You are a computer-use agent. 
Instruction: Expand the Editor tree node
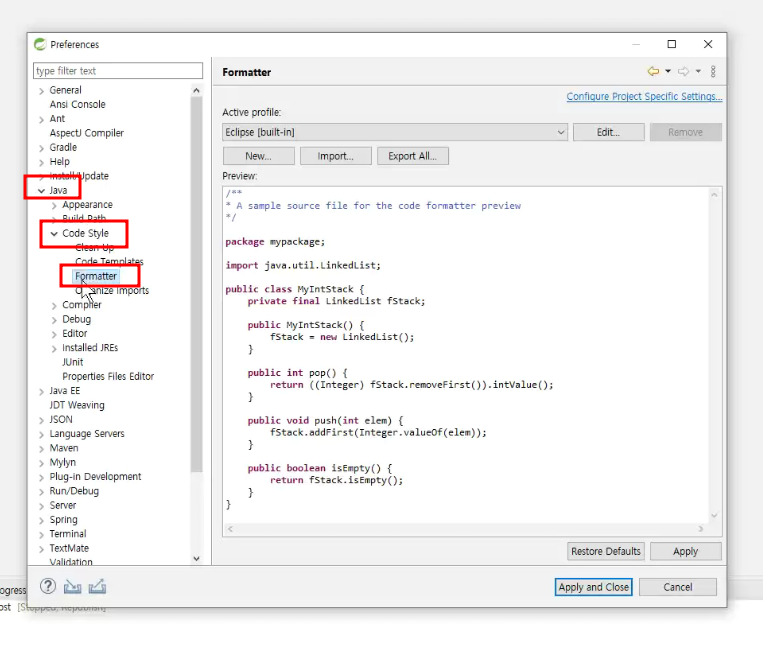click(x=54, y=334)
